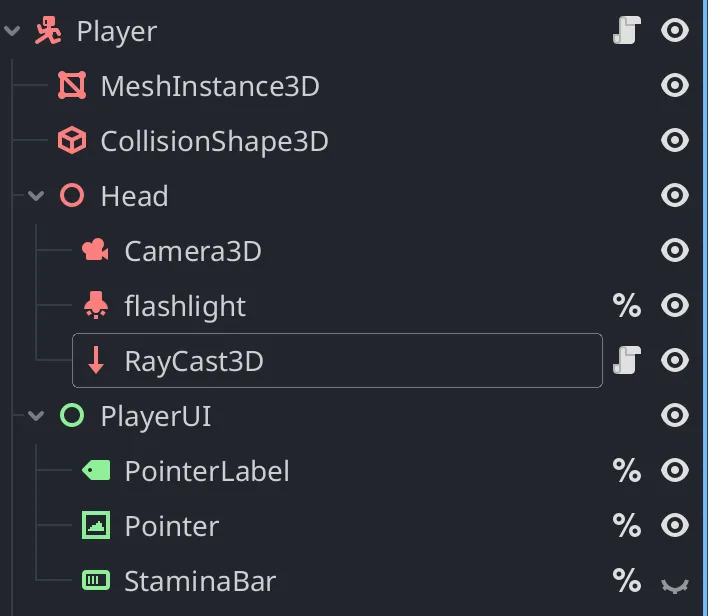Collapse the Head node children
This screenshot has width=708, height=616.
37,196
